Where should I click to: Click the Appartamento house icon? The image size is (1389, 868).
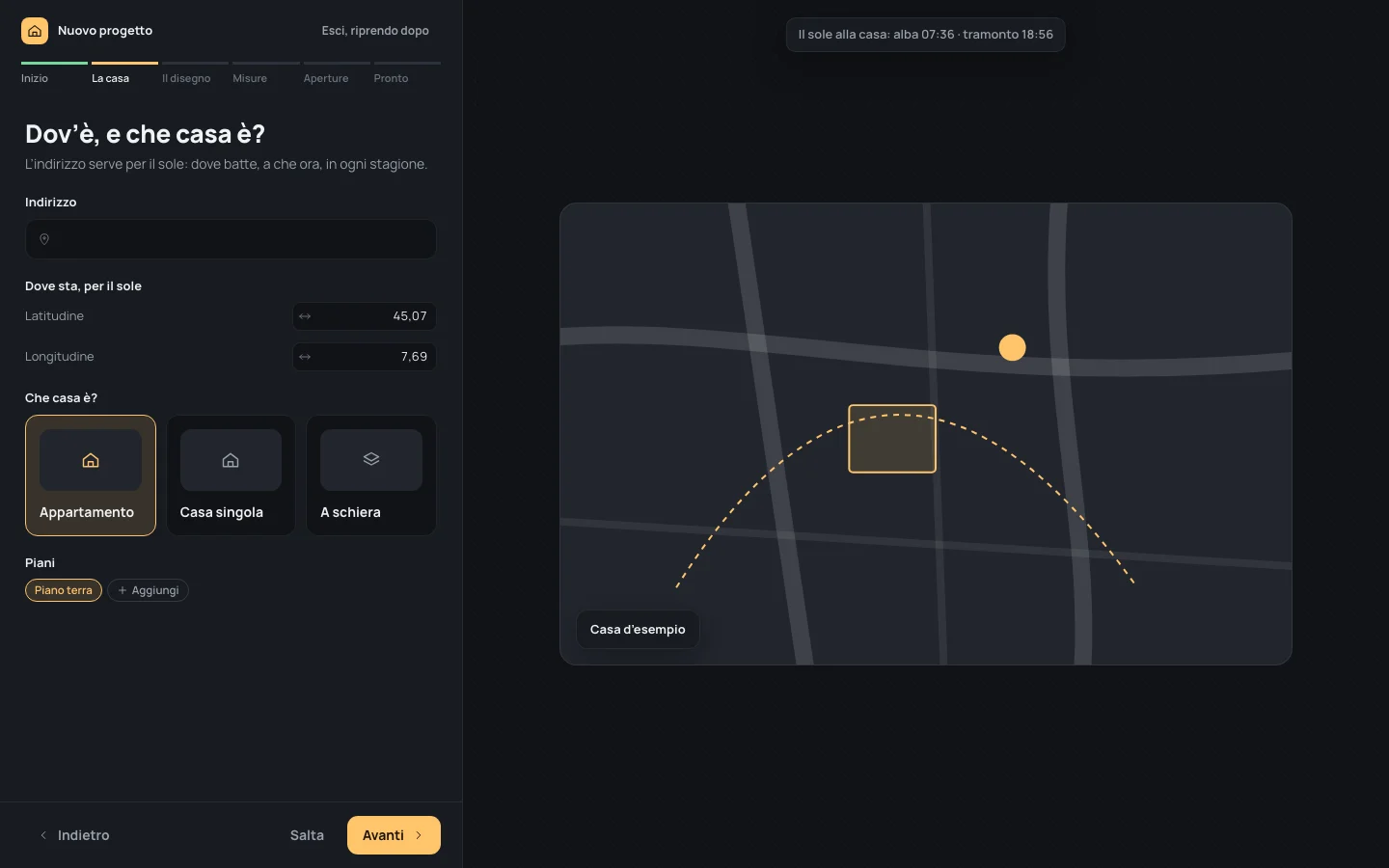click(91, 460)
